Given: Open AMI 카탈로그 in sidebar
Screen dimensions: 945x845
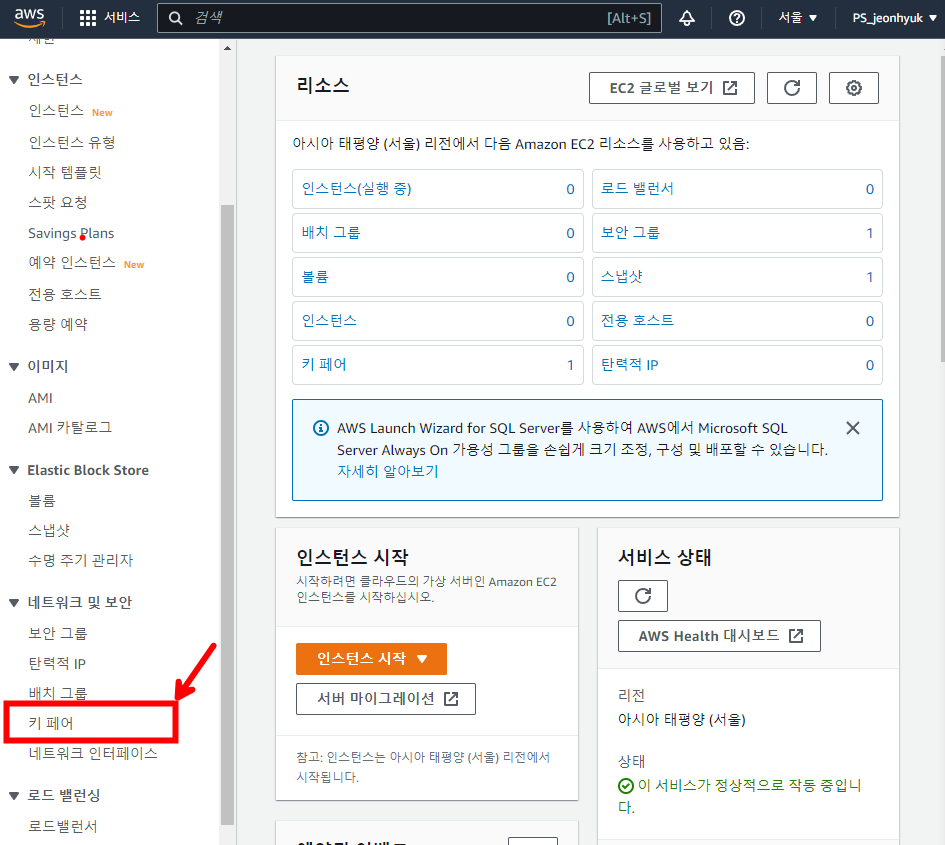Looking at the screenshot, I should [70, 428].
